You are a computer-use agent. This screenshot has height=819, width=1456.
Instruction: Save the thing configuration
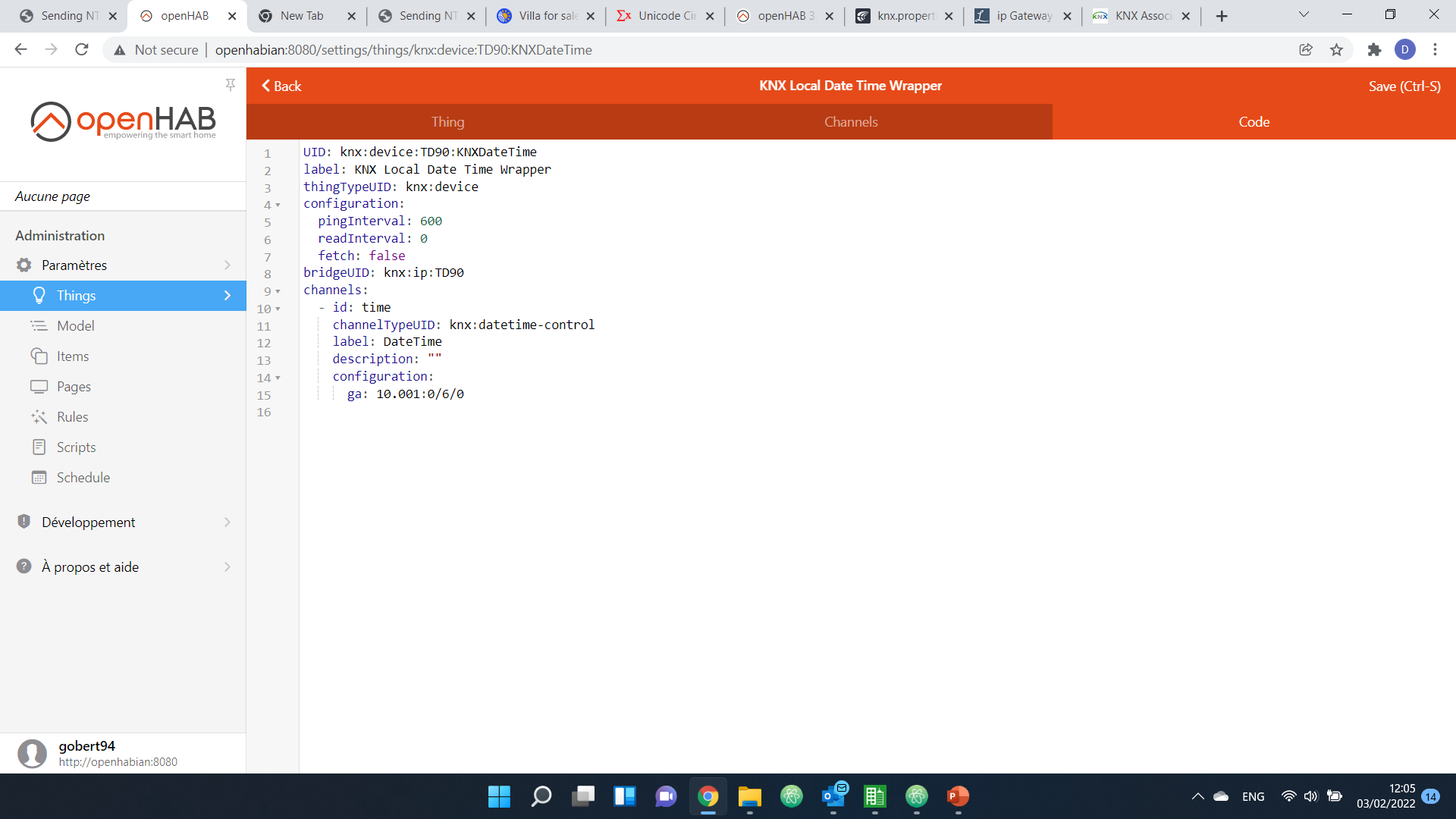coord(1404,86)
